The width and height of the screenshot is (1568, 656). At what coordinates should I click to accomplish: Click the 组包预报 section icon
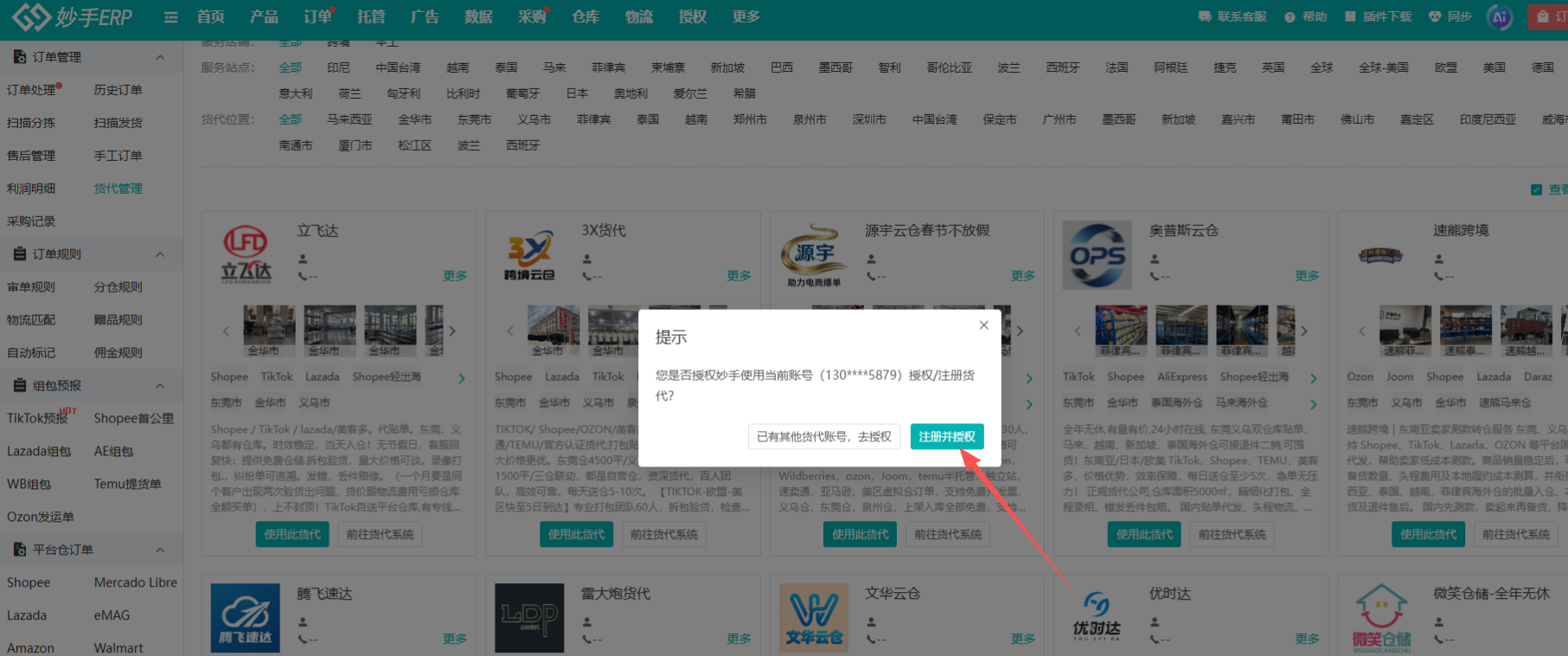[x=20, y=386]
